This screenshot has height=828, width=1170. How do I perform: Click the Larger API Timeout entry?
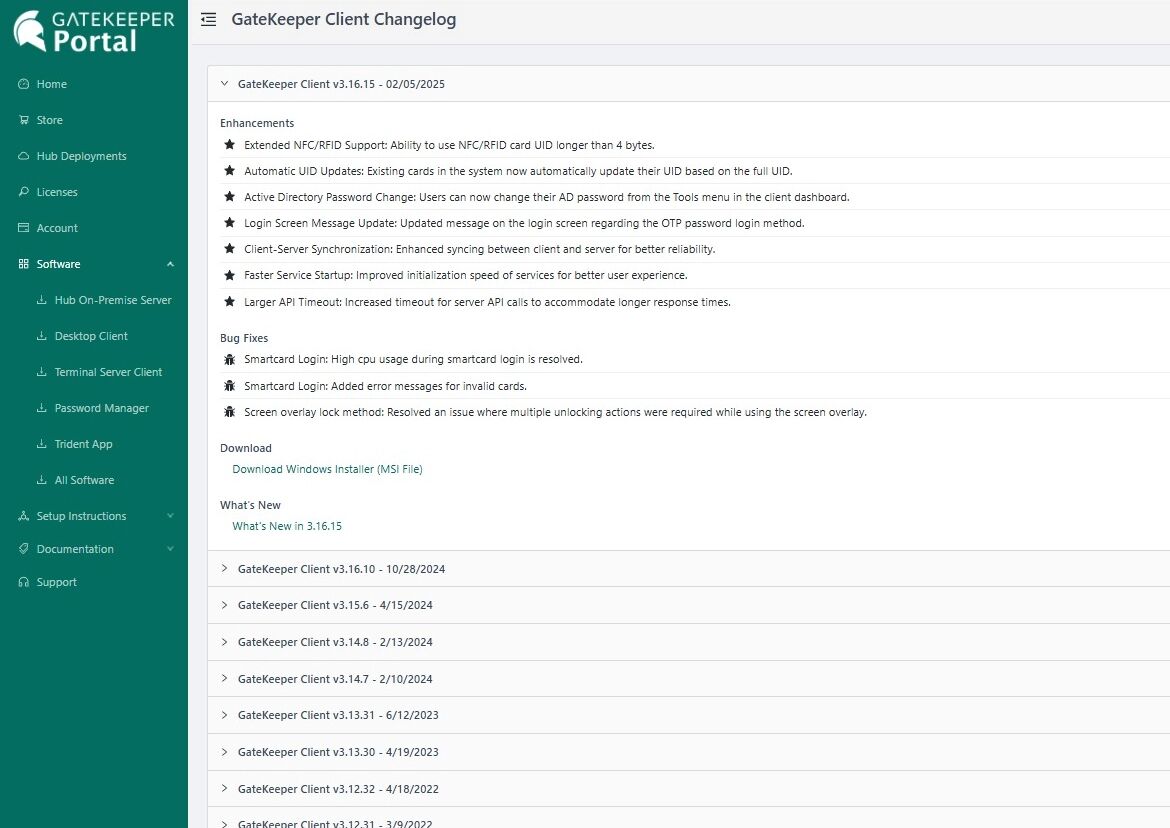487,302
